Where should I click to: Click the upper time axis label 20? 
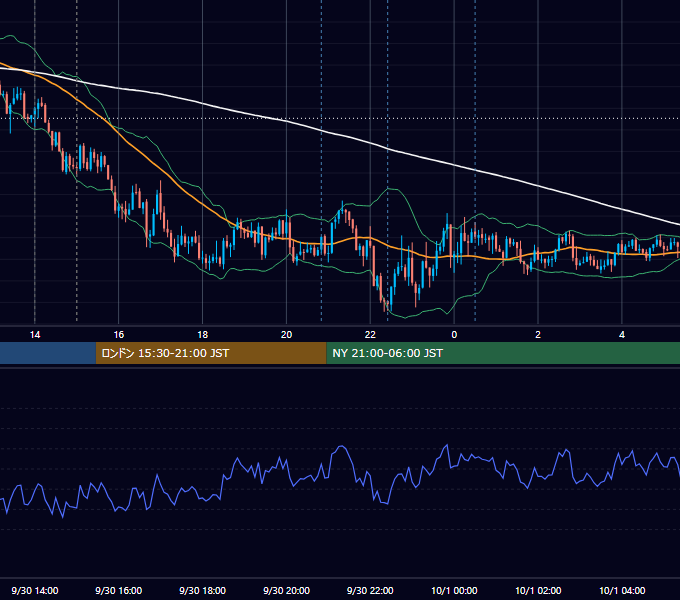286,335
